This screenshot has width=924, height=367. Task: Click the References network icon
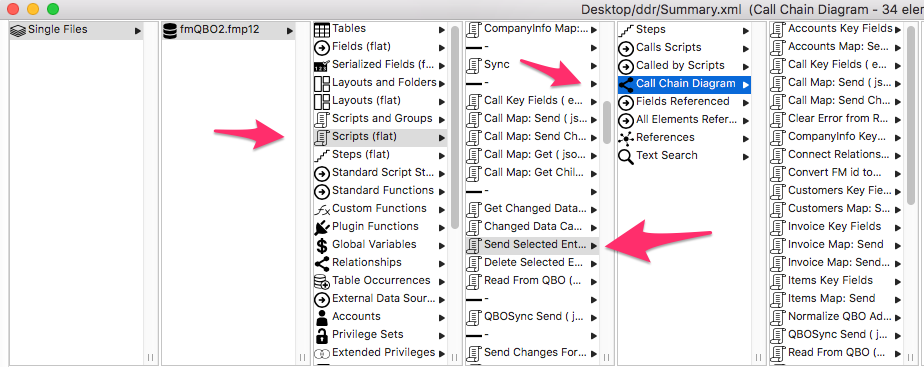[x=626, y=138]
